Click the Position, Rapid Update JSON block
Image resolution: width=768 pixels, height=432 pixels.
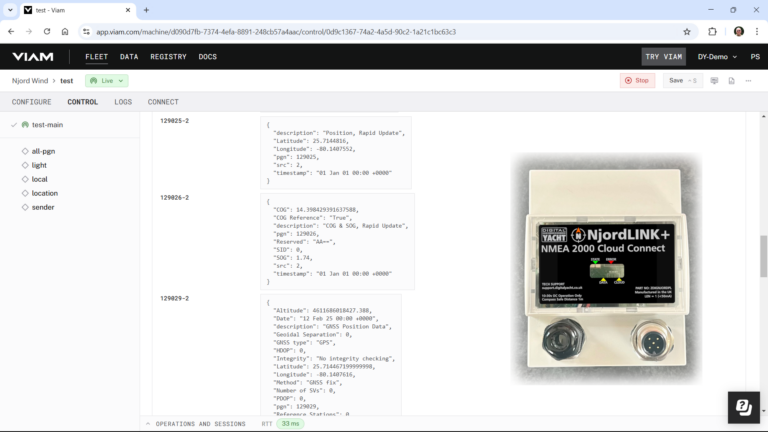[x=336, y=153]
